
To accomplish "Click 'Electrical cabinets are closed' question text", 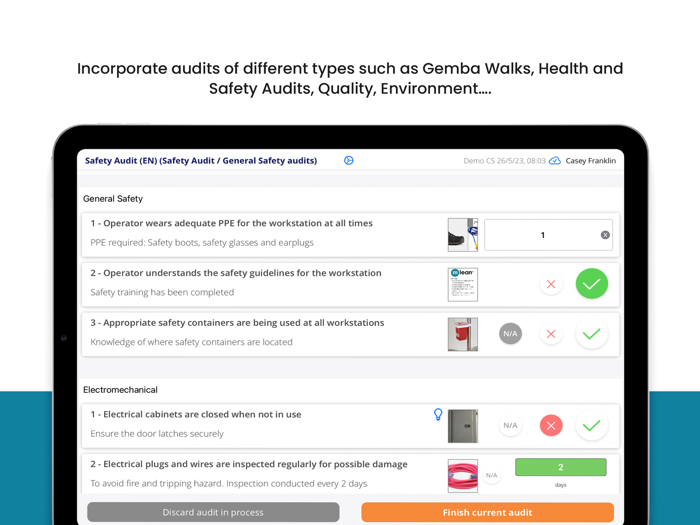I will pyautogui.click(x=196, y=414).
